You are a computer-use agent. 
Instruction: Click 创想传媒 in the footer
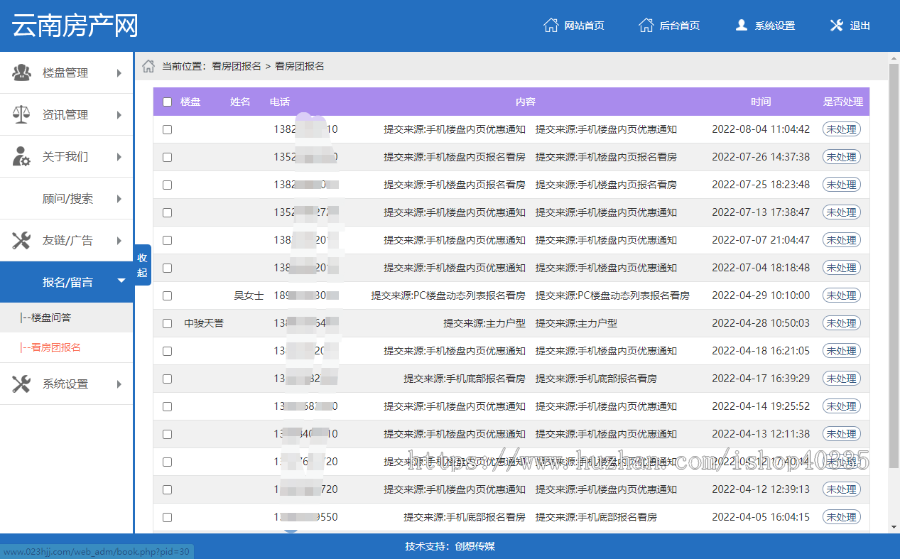[475, 546]
